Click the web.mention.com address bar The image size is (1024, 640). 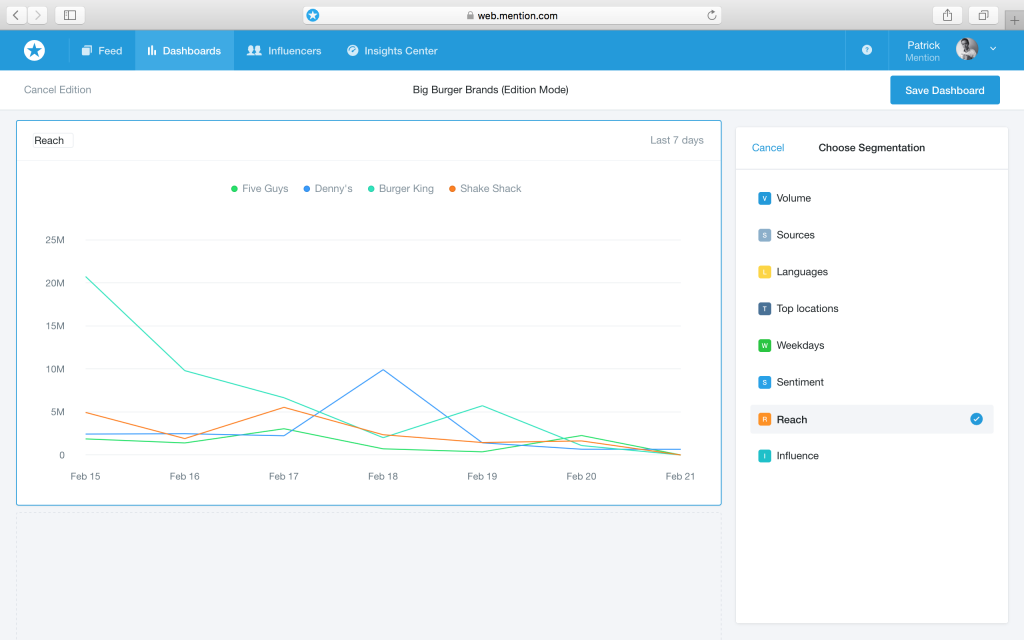(x=512, y=15)
